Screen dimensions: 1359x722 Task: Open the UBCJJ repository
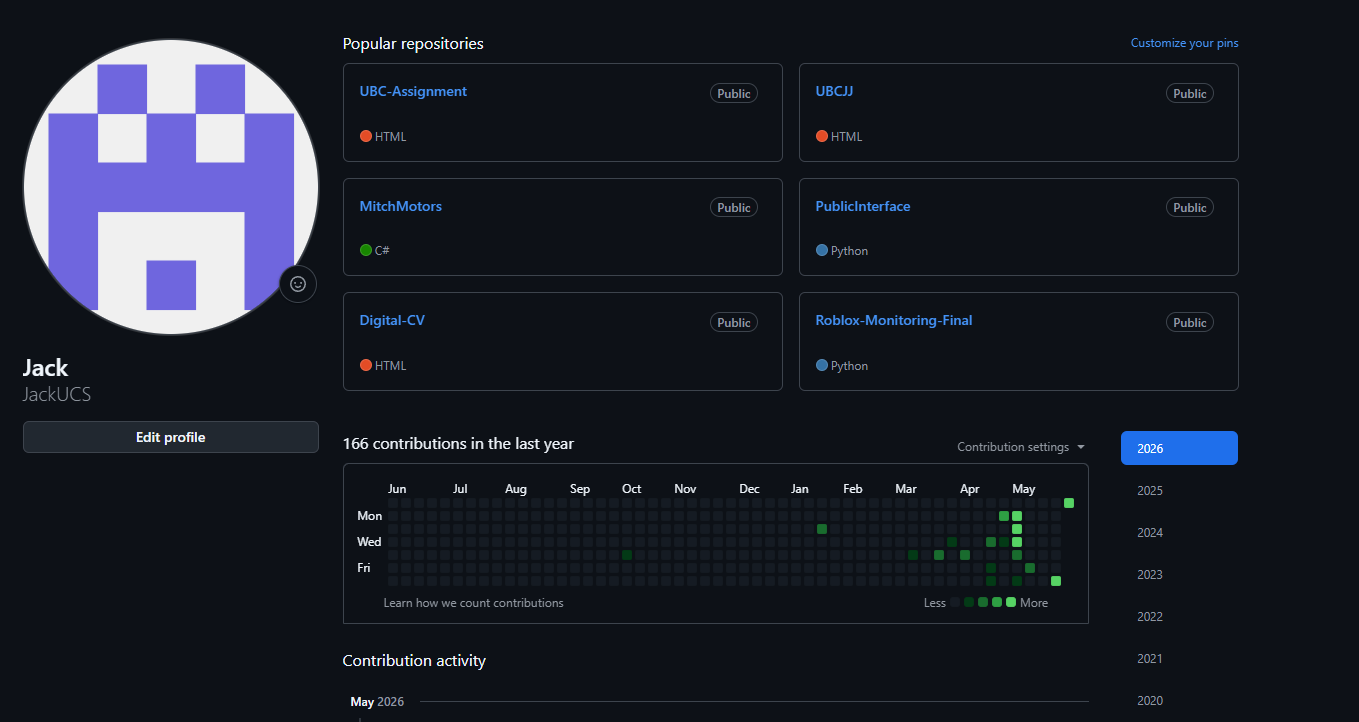coord(834,91)
